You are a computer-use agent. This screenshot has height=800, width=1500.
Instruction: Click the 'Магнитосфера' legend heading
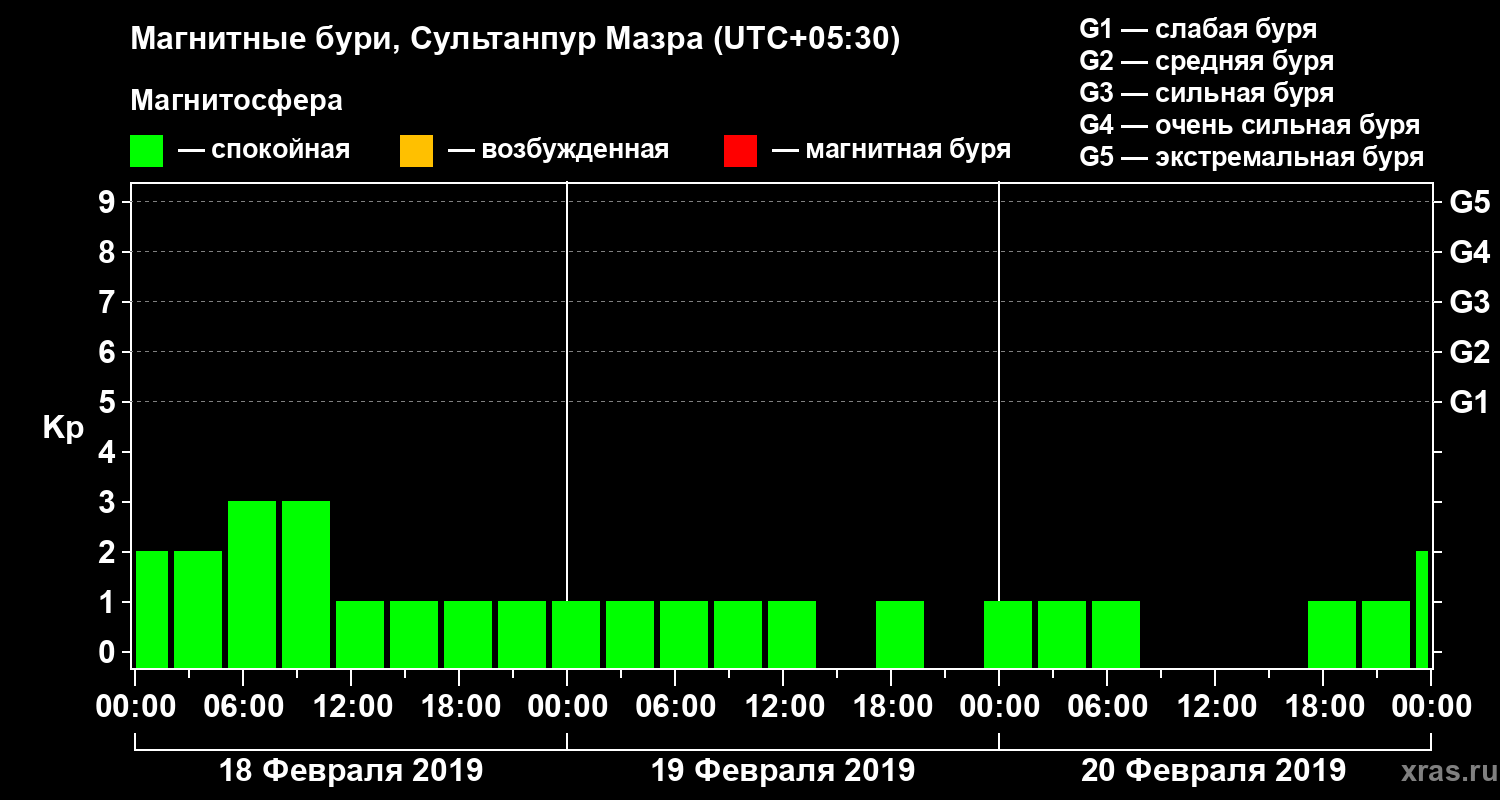(x=236, y=101)
